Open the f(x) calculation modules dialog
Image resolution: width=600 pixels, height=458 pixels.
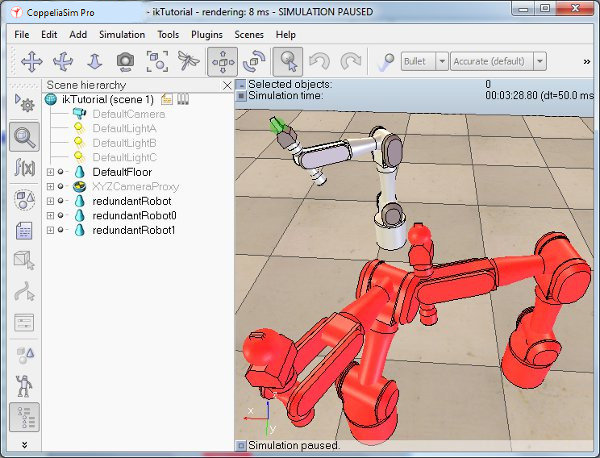pyautogui.click(x=24, y=168)
